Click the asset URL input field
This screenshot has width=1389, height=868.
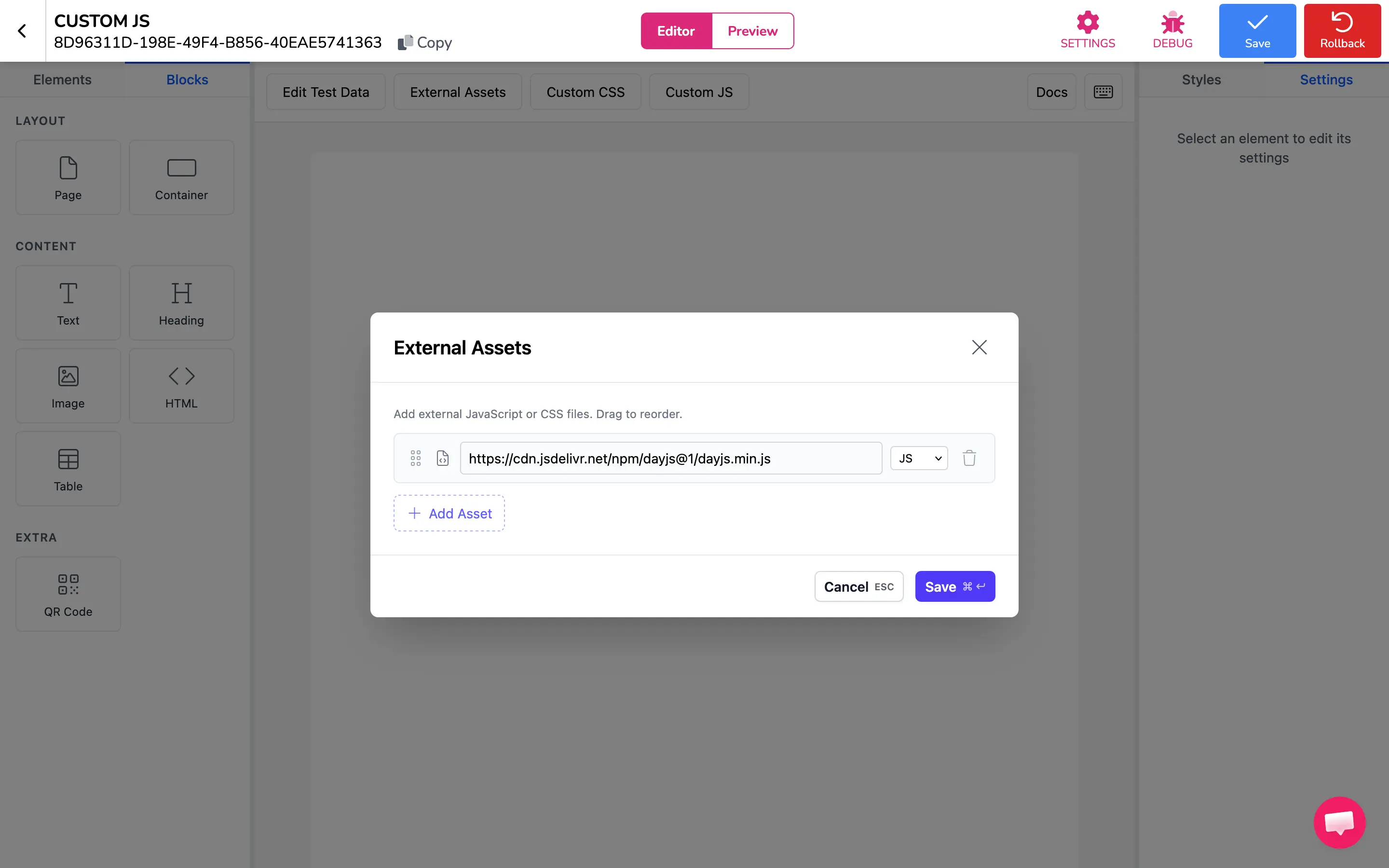click(x=671, y=458)
